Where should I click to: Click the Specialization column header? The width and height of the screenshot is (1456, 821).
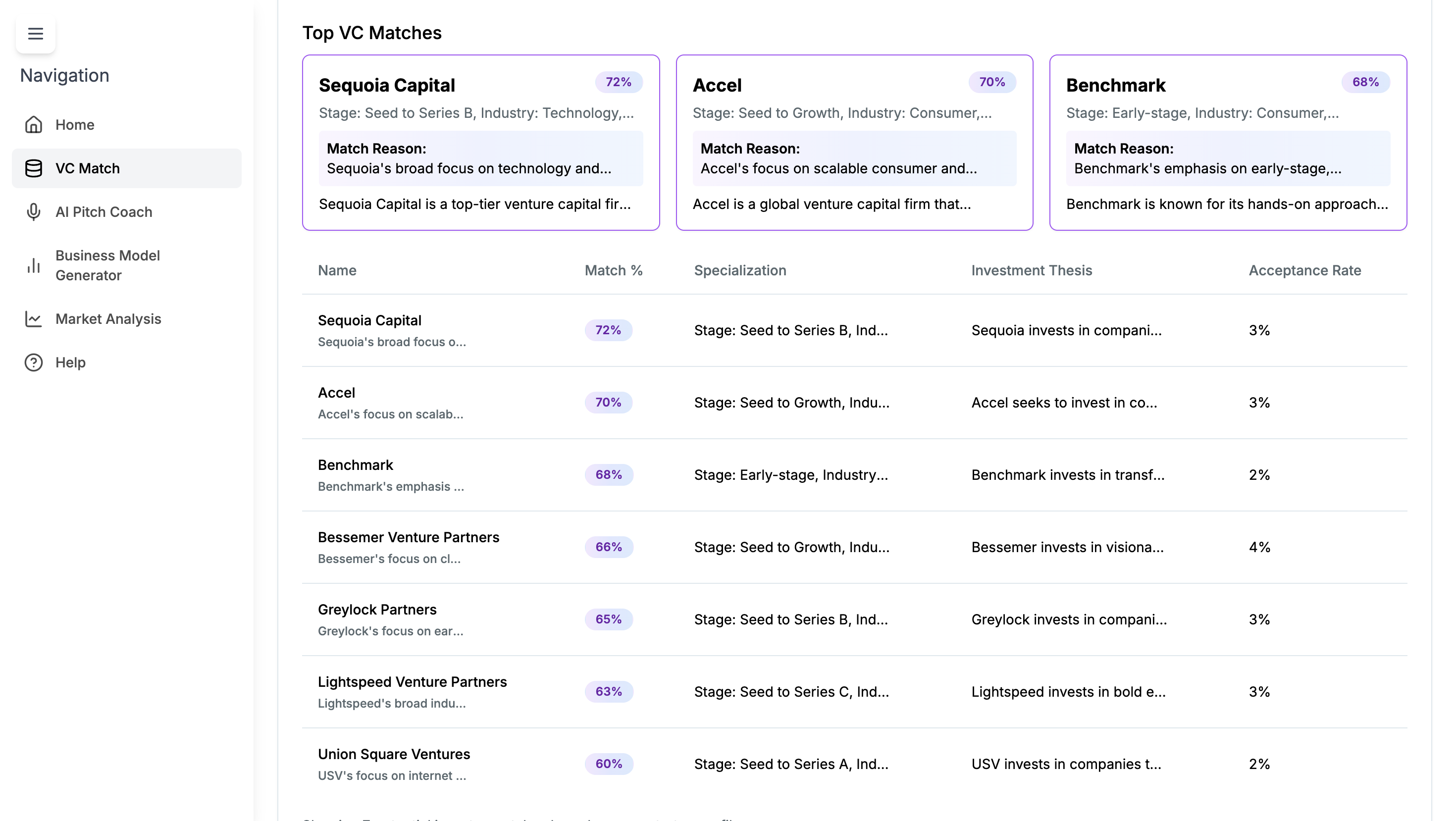coord(740,270)
